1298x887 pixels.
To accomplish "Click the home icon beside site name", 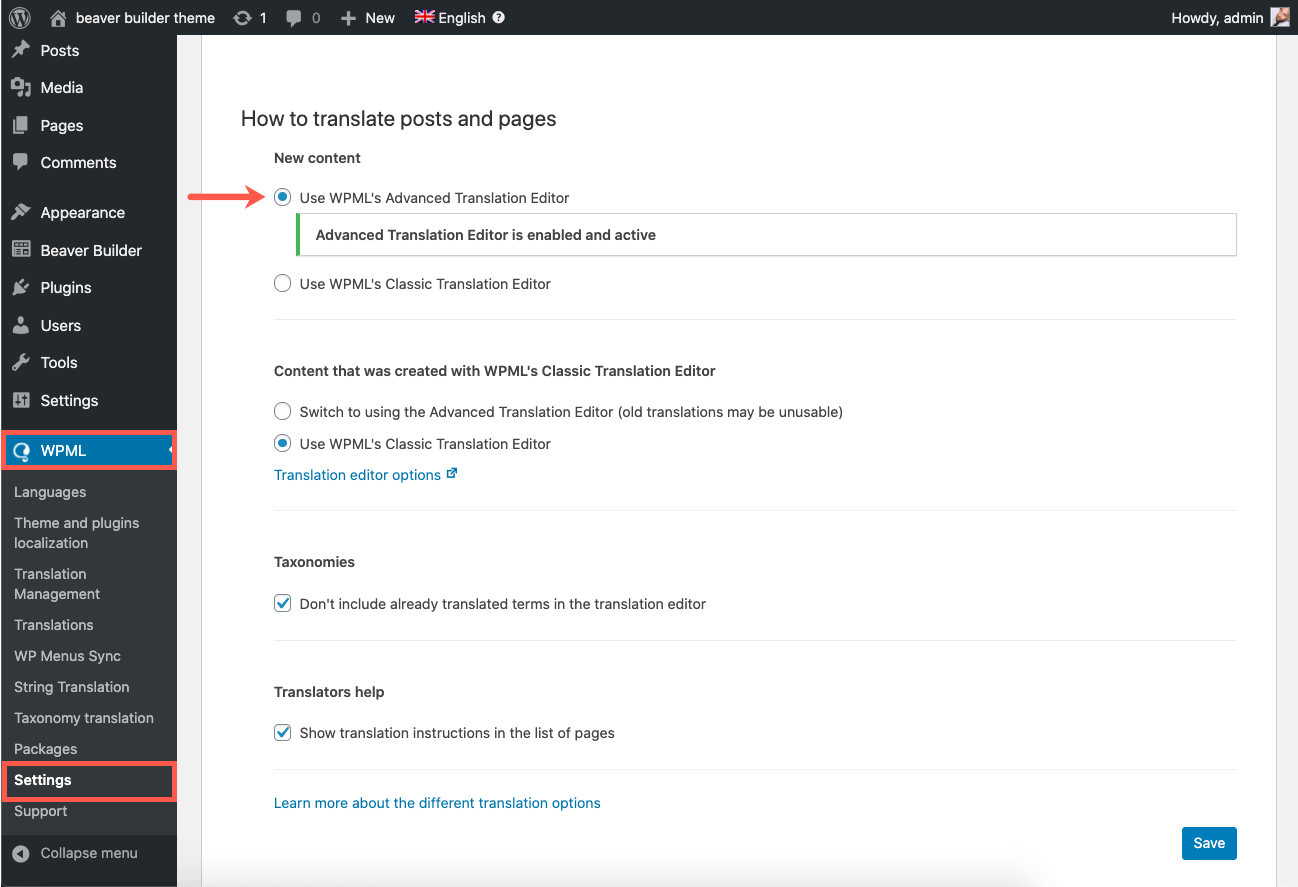I will [58, 17].
